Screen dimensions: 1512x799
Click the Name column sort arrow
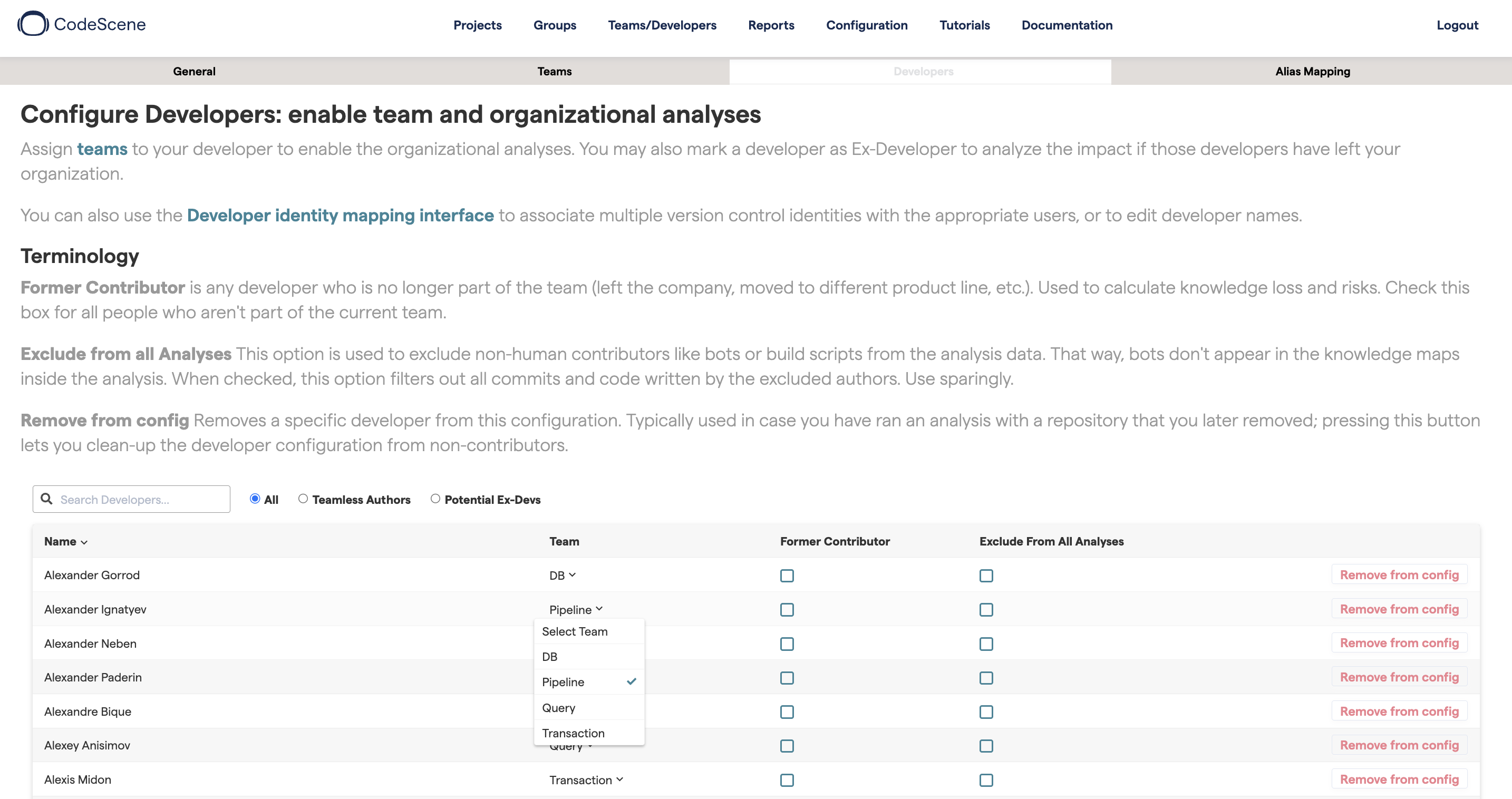click(84, 543)
